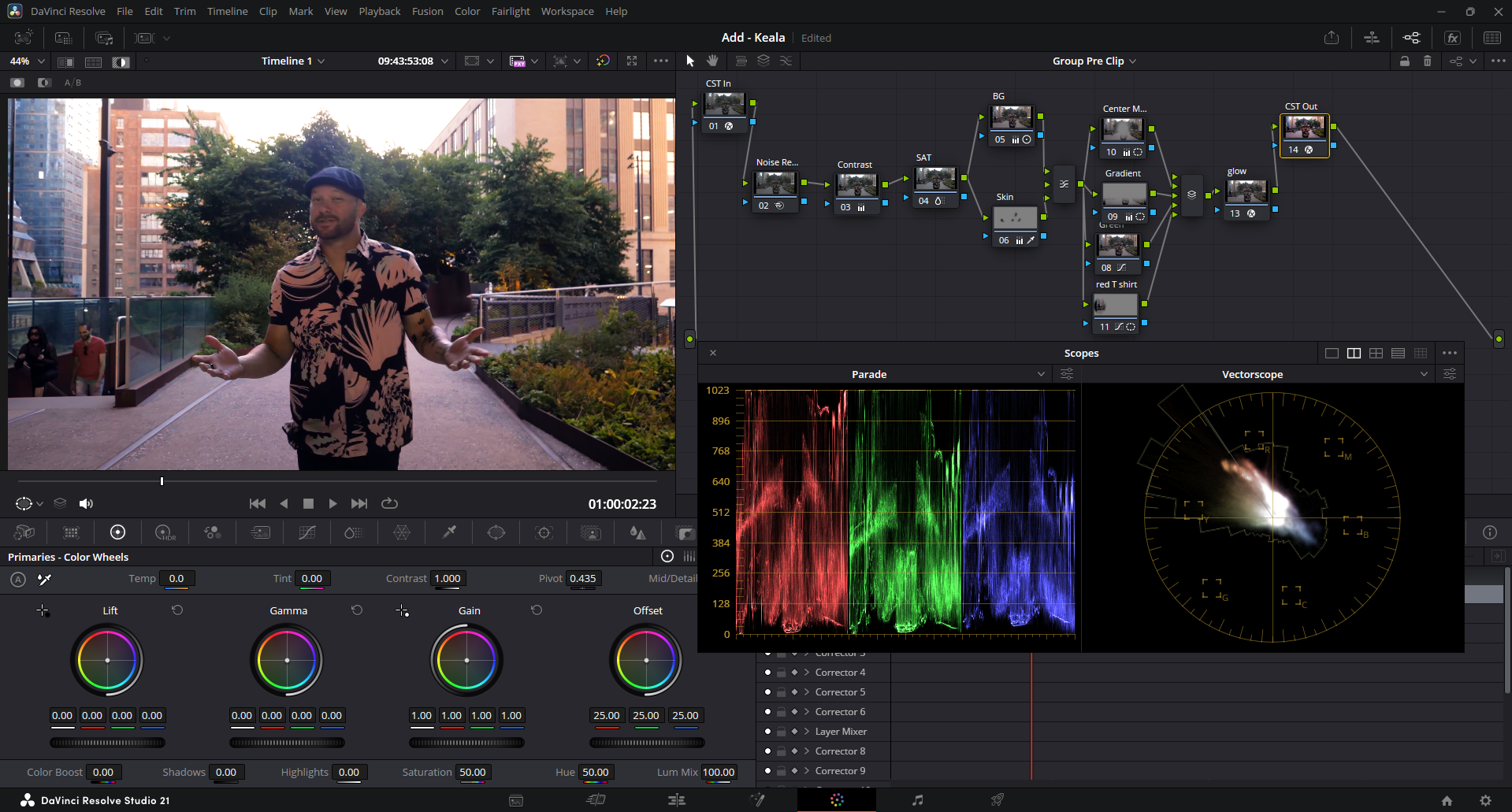
Task: Open the Fusion page from bottom bar
Action: [757, 800]
